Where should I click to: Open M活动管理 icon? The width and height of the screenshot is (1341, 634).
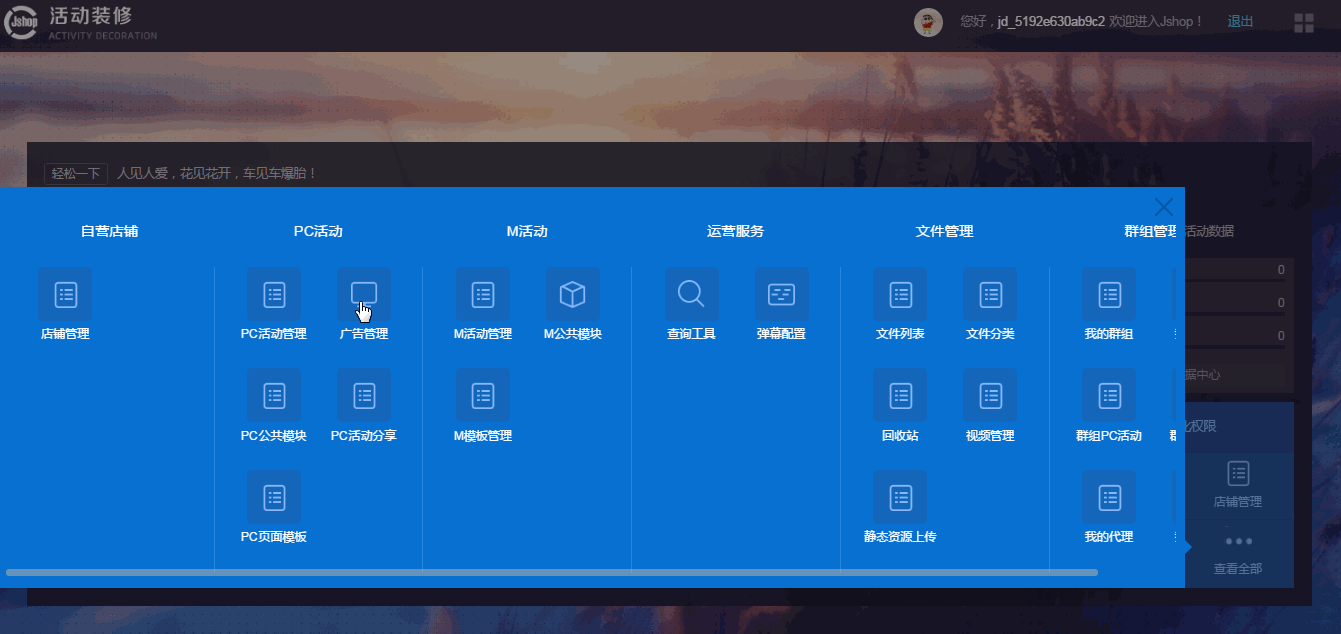click(483, 294)
